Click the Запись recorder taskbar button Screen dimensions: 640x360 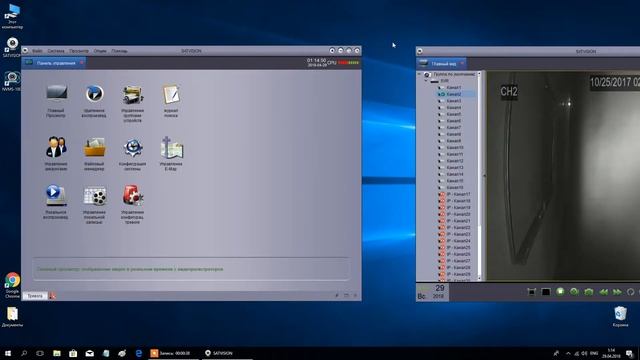click(x=173, y=353)
